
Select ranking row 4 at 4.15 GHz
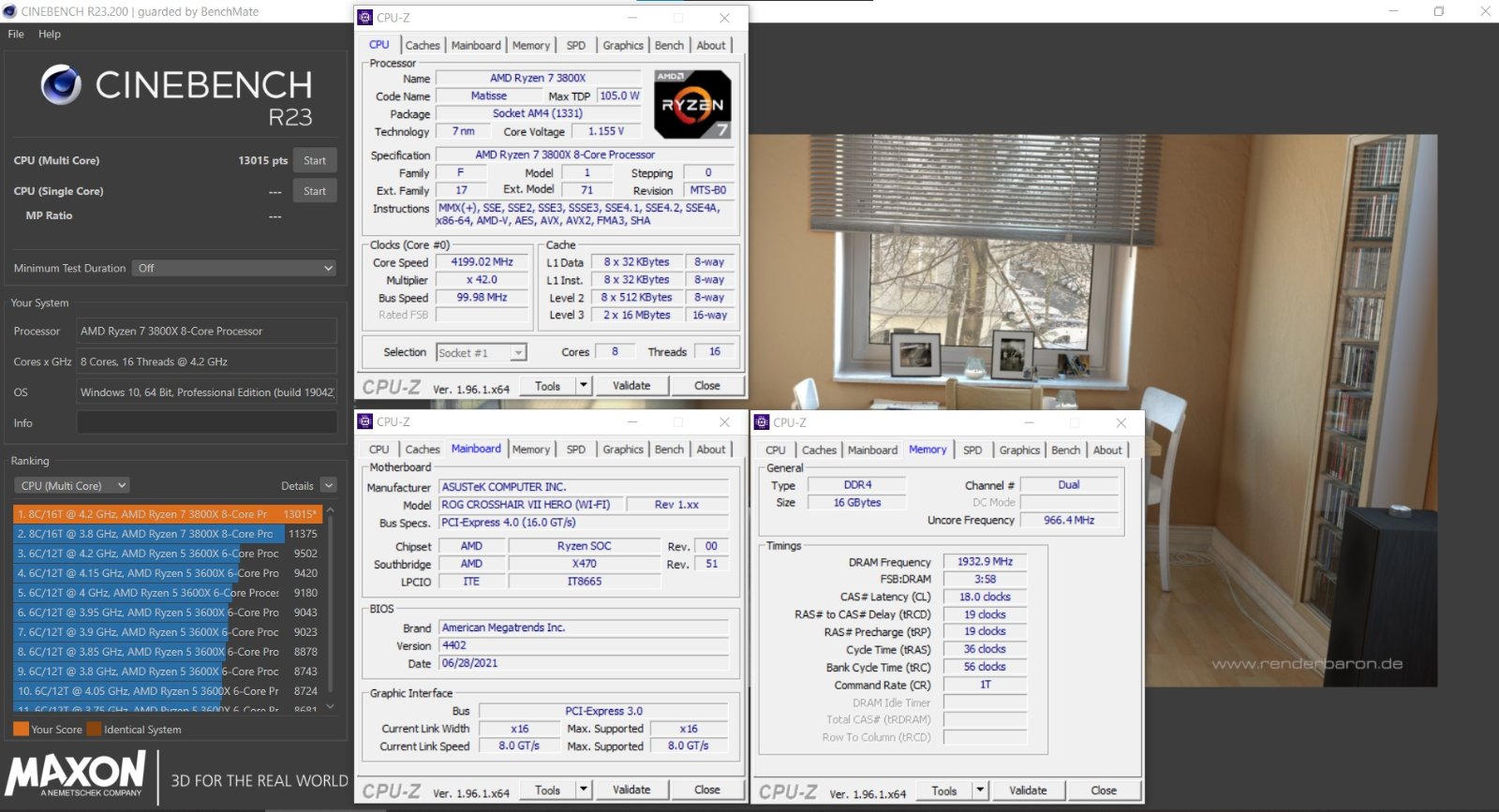[x=168, y=573]
